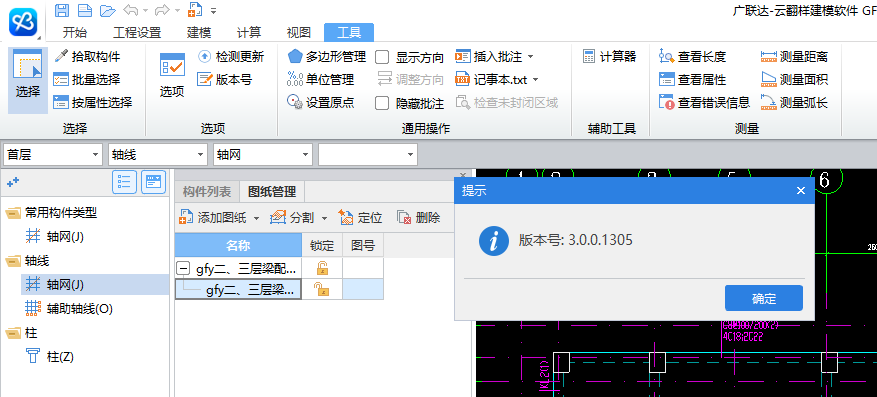Collapse the 常用构件类型 folder
Viewport: 877px width, 397px height.
click(13, 212)
